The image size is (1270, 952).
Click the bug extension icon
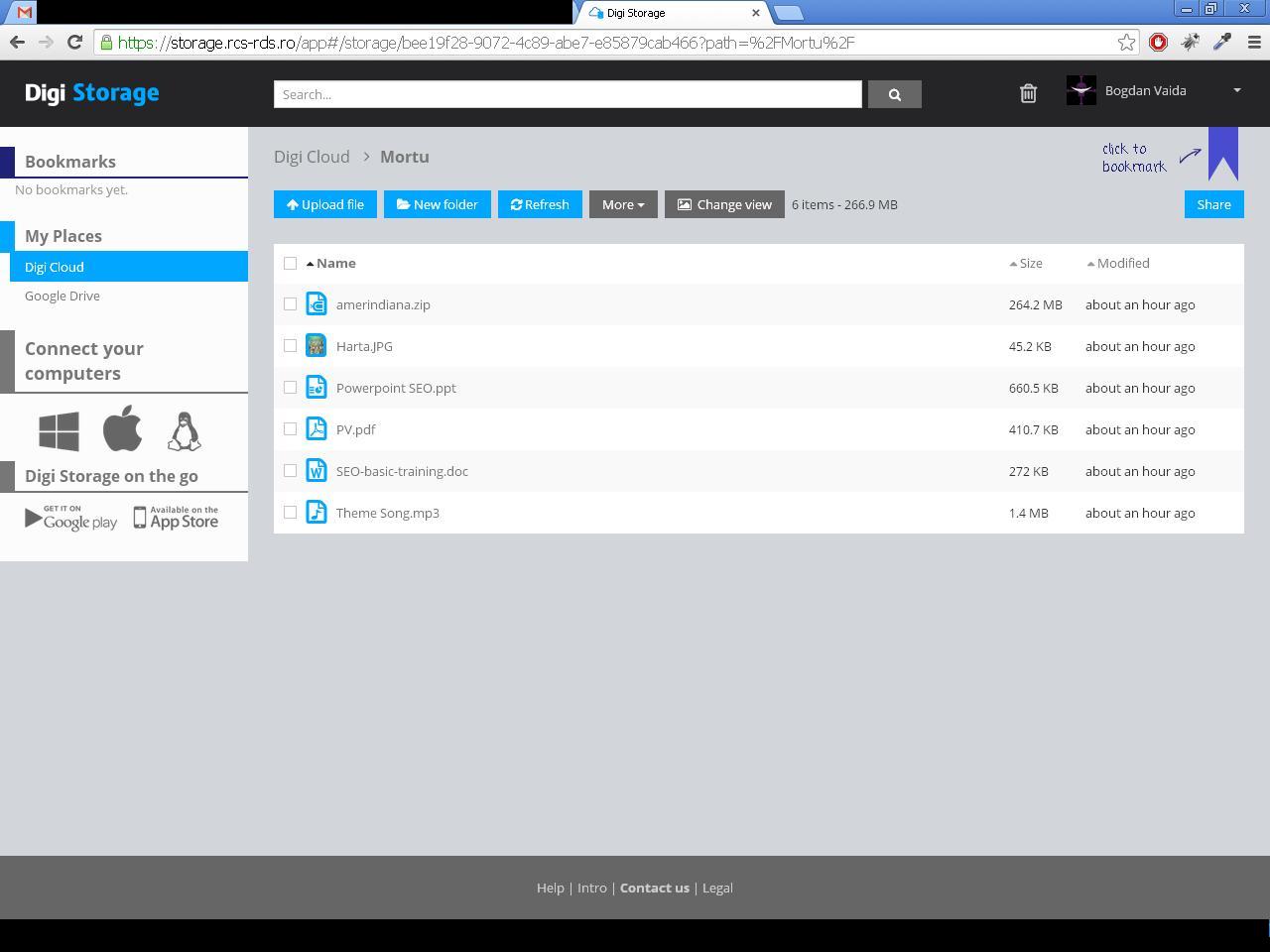pos(1191,42)
